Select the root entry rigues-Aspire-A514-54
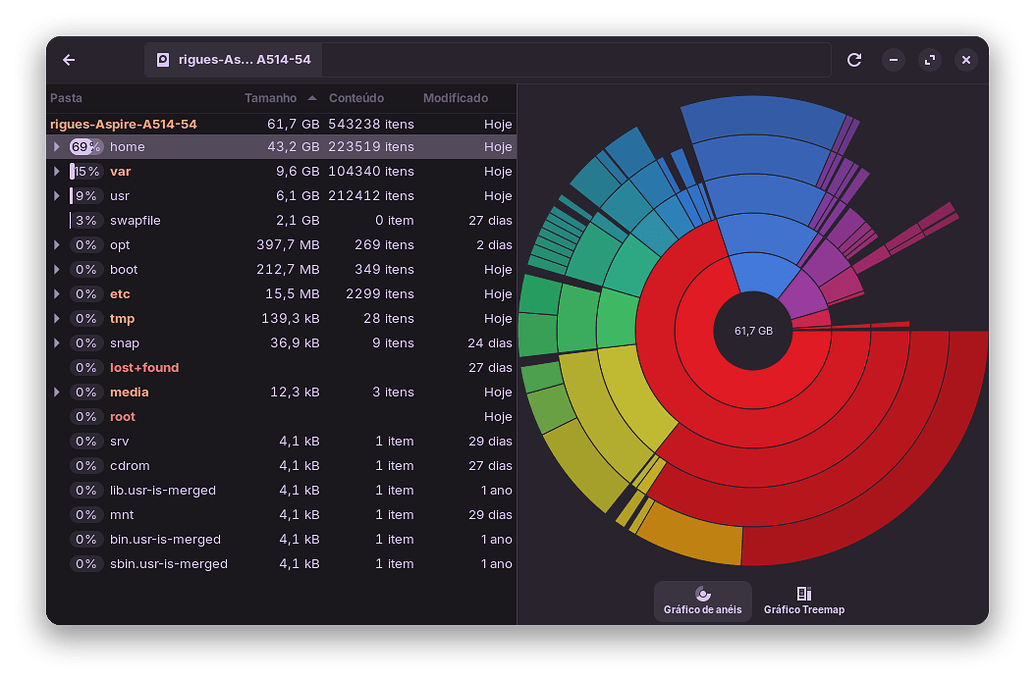This screenshot has width=1035, height=681. click(x=123, y=124)
